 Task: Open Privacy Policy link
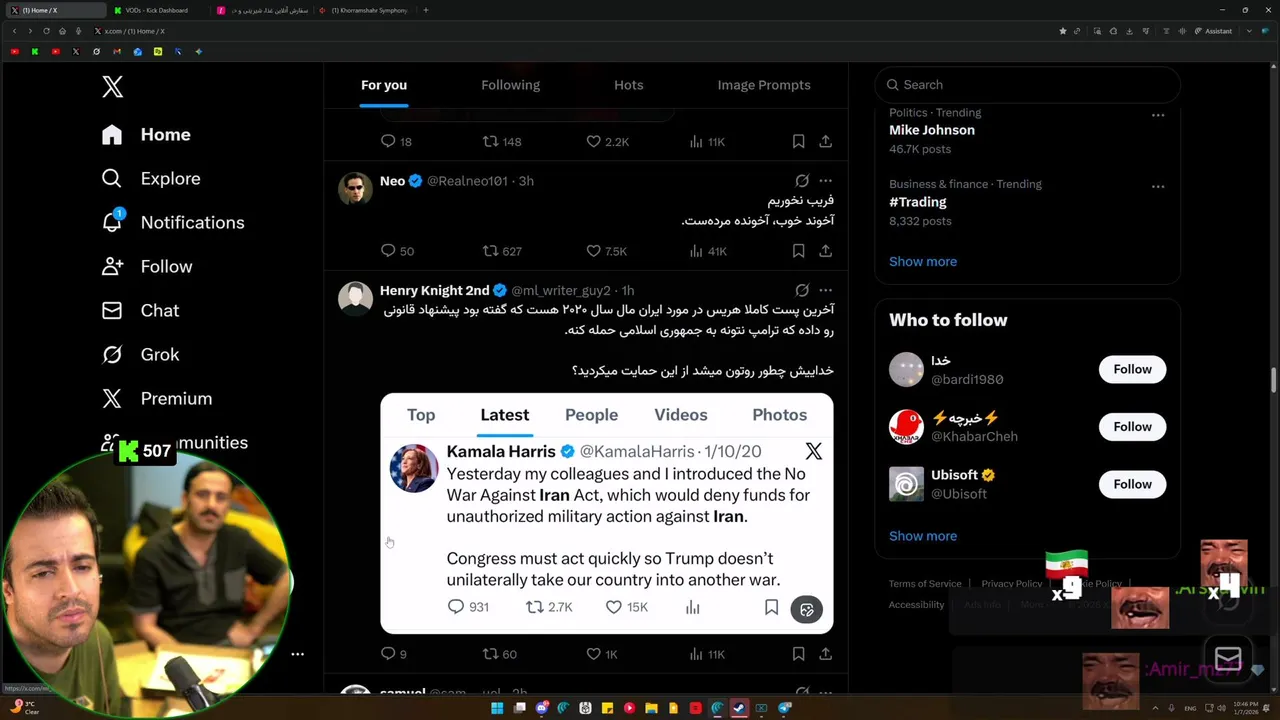[x=1011, y=584]
